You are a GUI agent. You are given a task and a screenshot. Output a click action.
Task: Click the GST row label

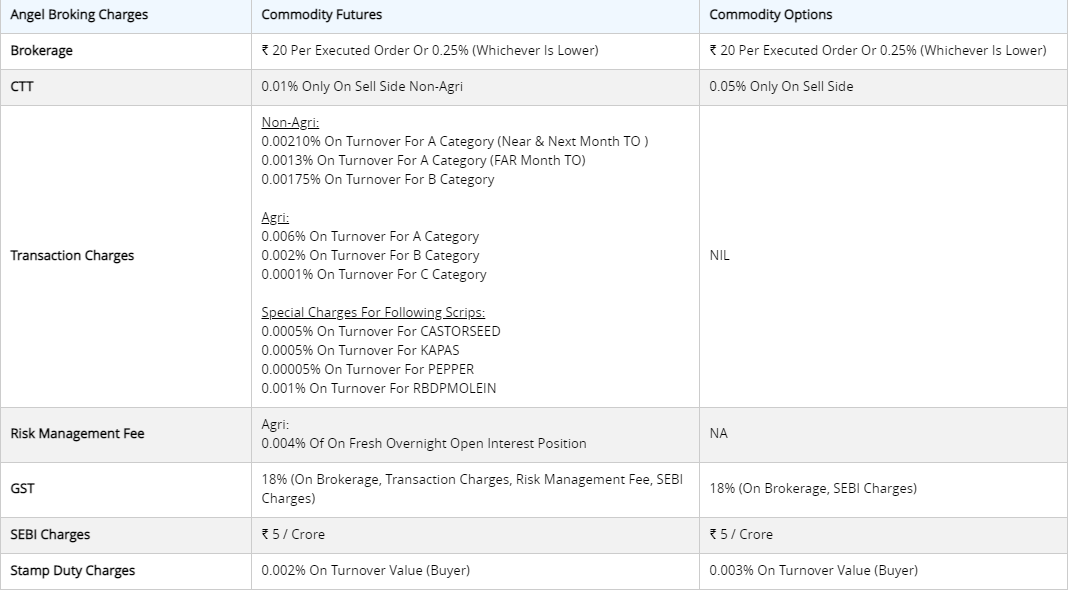tap(22, 488)
